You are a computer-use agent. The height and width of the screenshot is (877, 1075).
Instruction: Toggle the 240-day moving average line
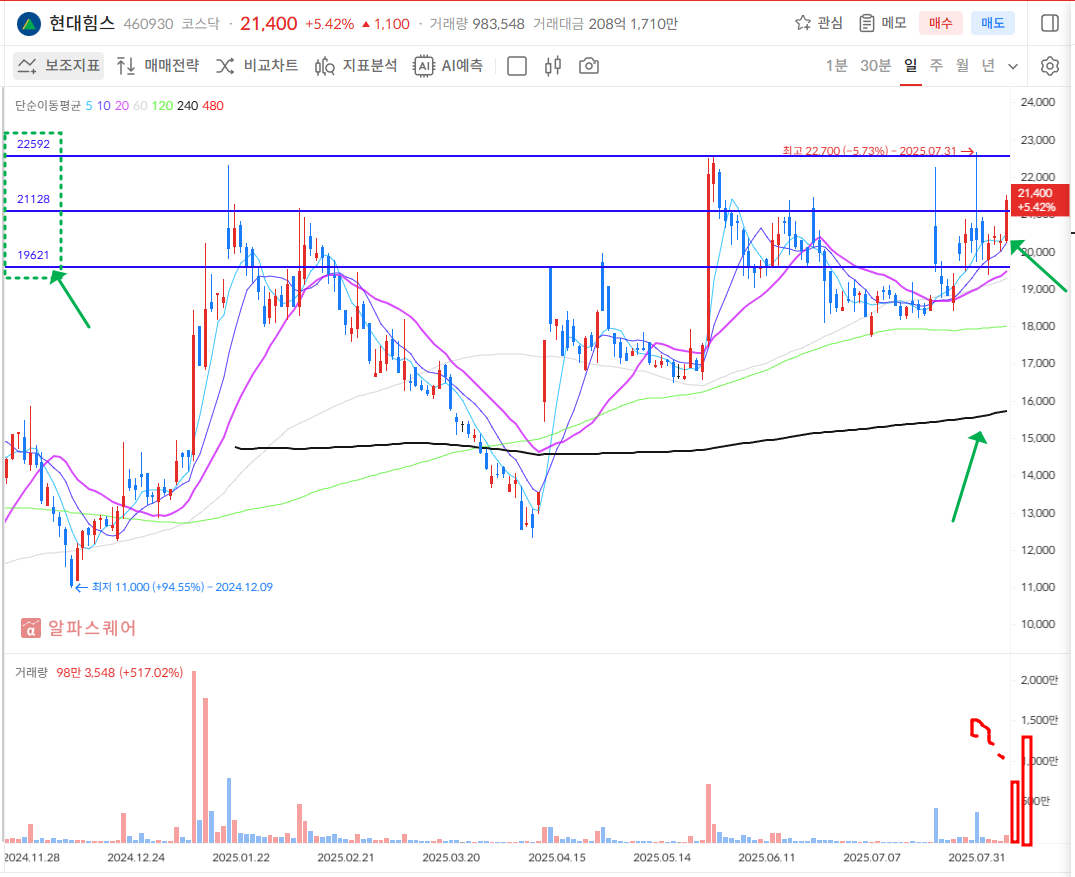point(188,106)
